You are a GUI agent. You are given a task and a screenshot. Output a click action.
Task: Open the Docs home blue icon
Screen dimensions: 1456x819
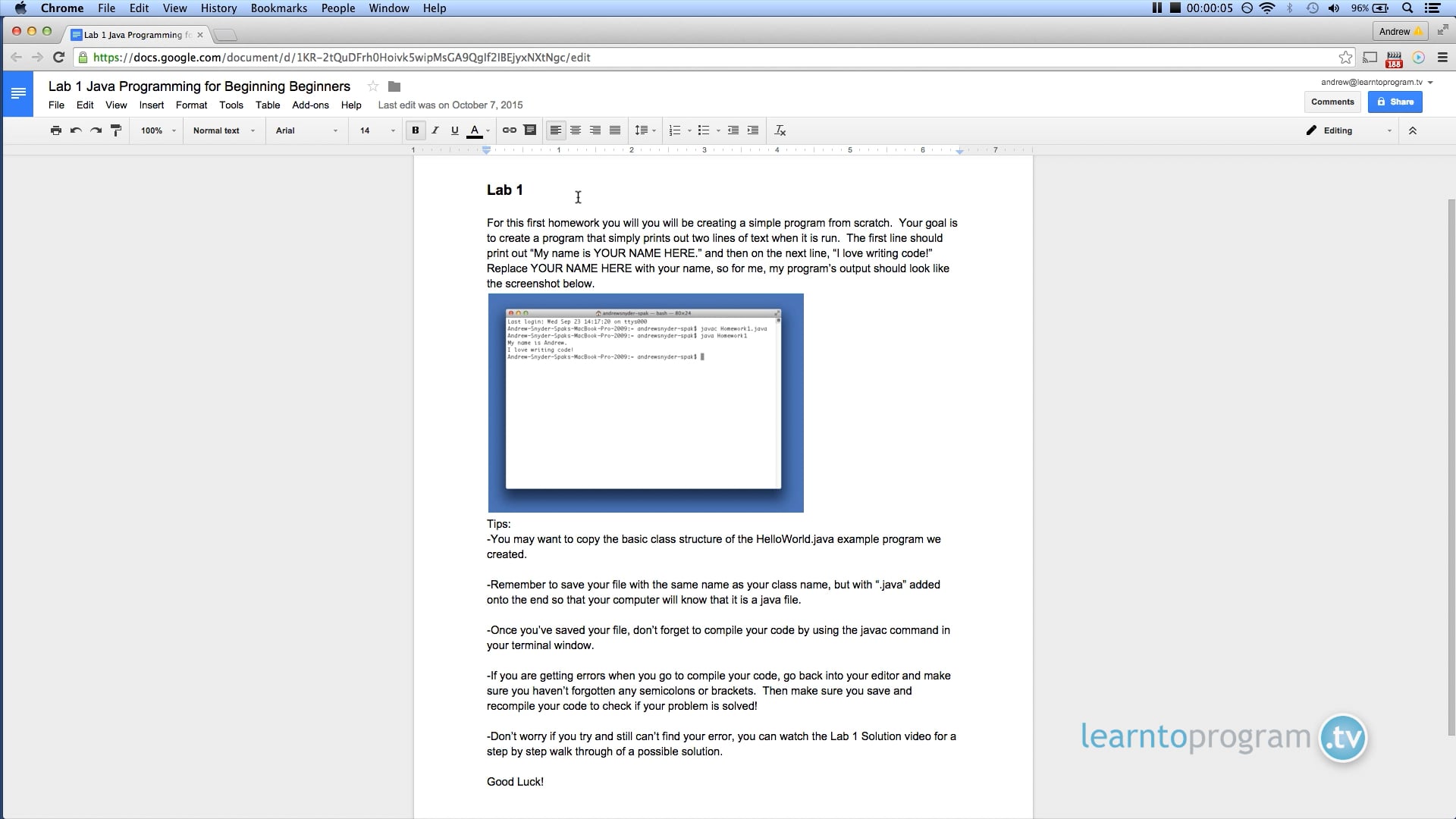(x=18, y=94)
